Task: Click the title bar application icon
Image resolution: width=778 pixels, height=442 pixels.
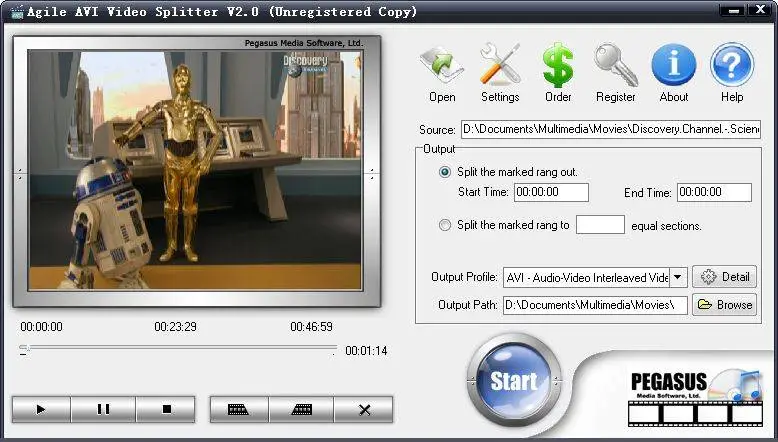Action: pos(17,12)
